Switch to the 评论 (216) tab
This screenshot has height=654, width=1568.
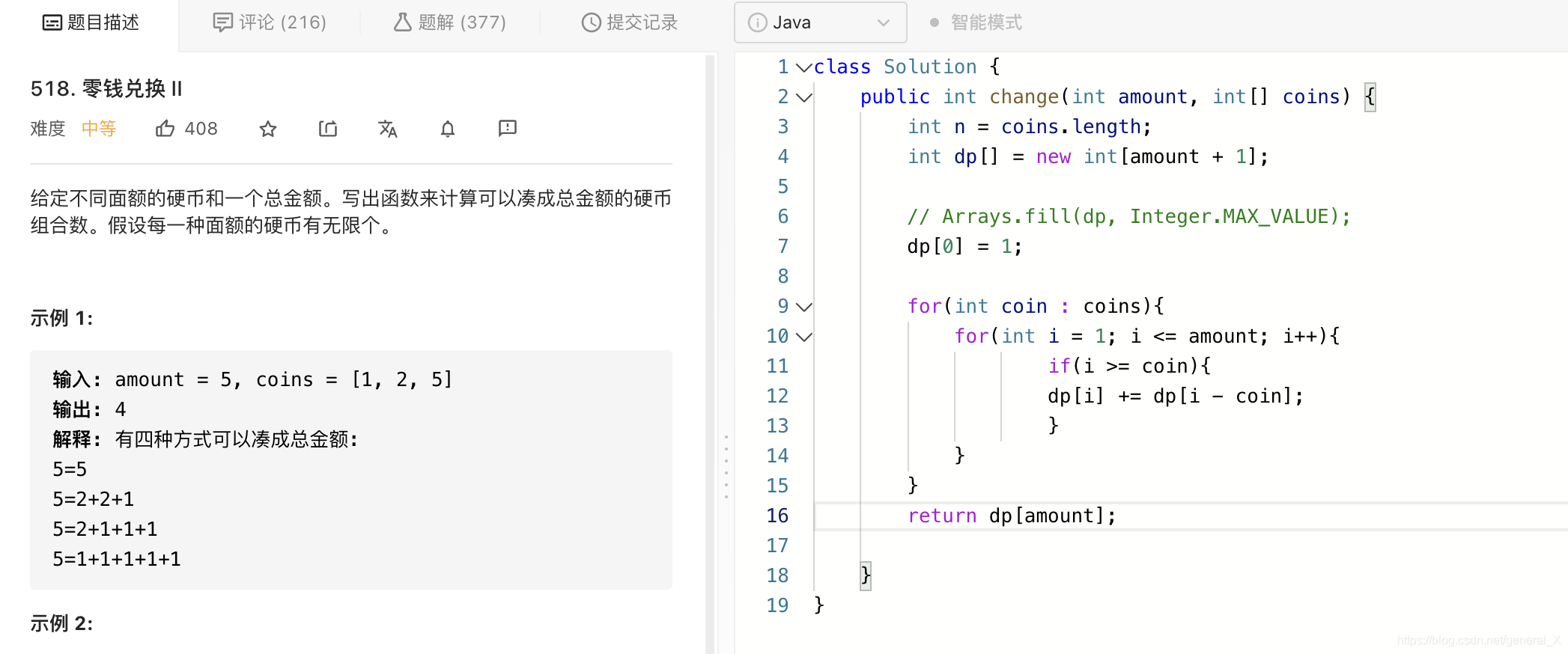point(270,22)
